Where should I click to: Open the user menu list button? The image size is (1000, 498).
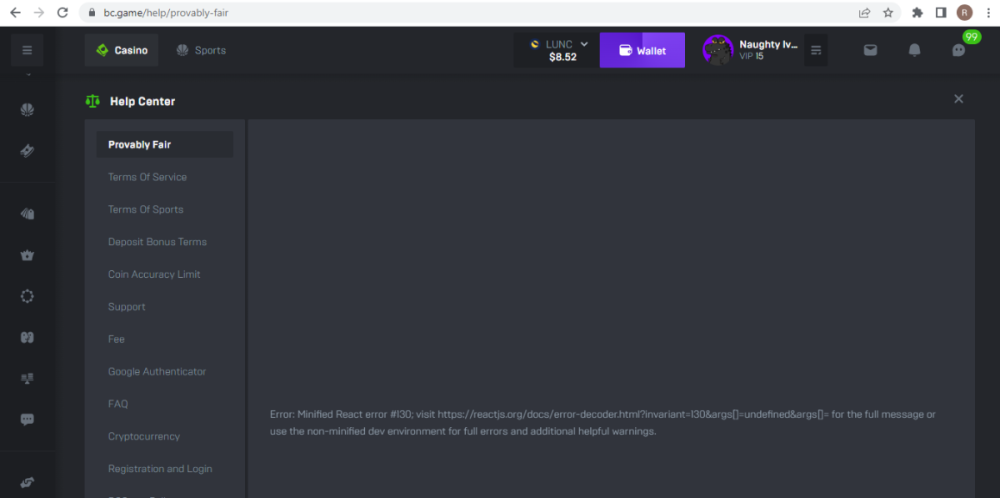(x=816, y=50)
